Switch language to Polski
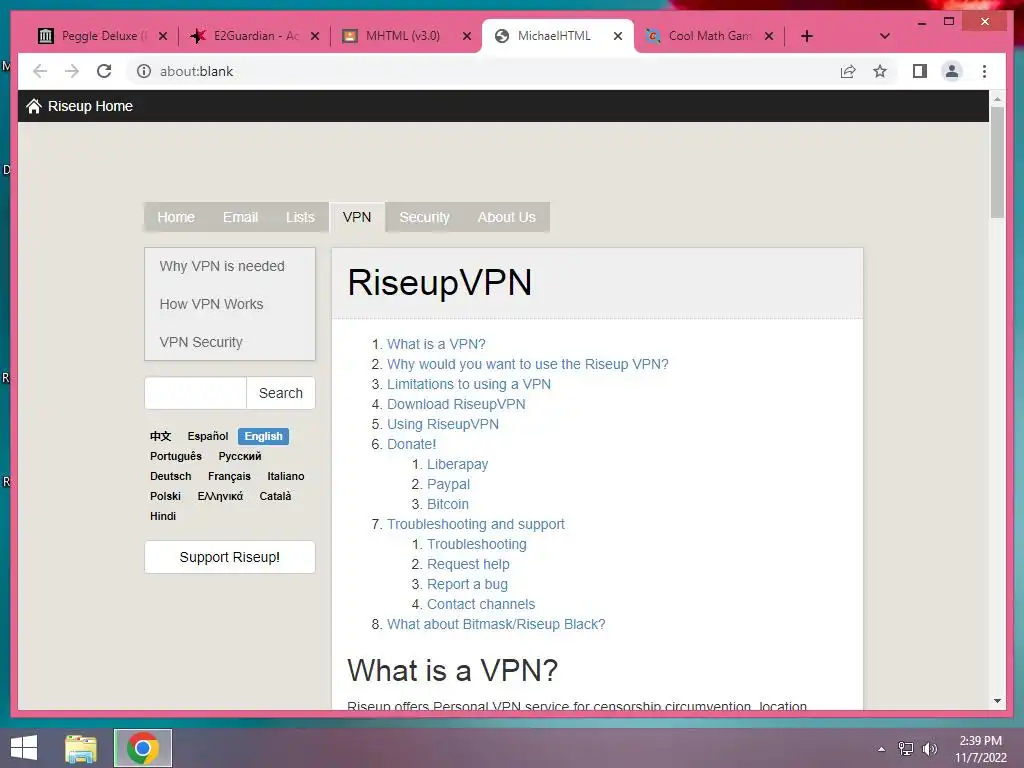Screen dimensions: 1024x768 coord(165,496)
